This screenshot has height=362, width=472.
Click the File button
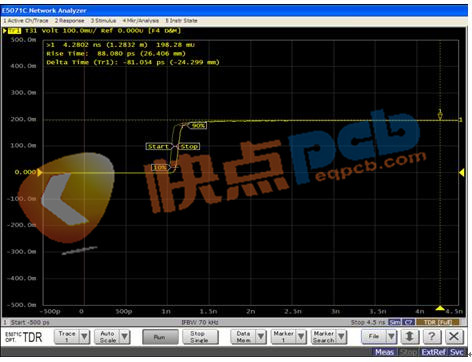pos(374,337)
